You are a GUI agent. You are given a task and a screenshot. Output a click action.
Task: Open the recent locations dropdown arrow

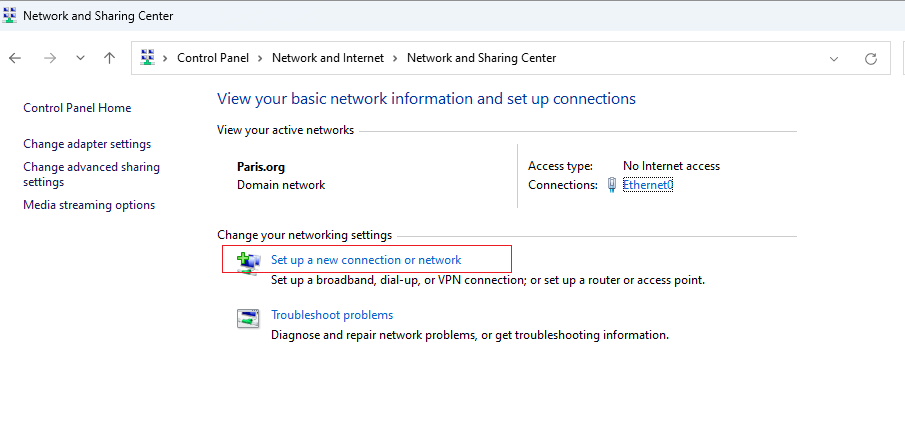click(80, 58)
